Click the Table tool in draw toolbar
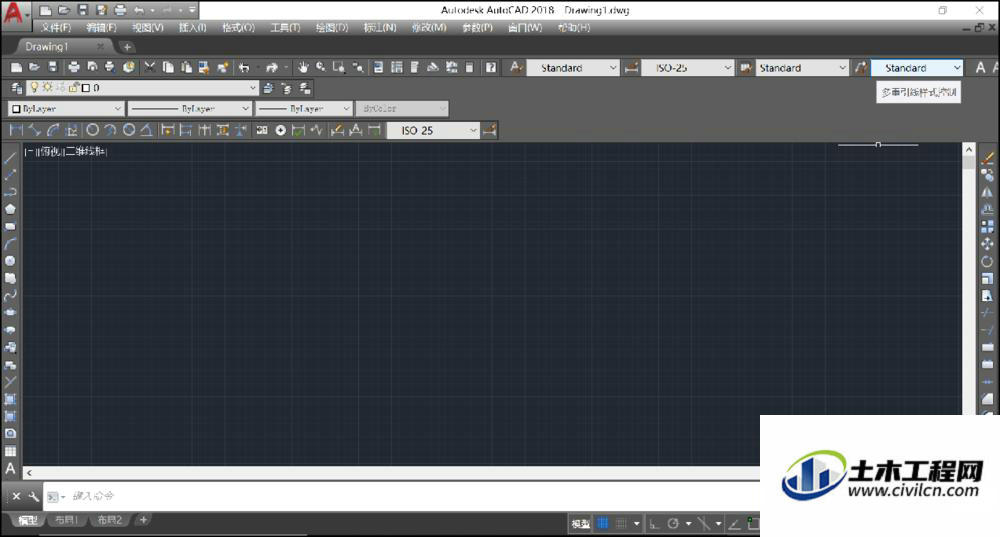The image size is (1000, 537). point(10,451)
